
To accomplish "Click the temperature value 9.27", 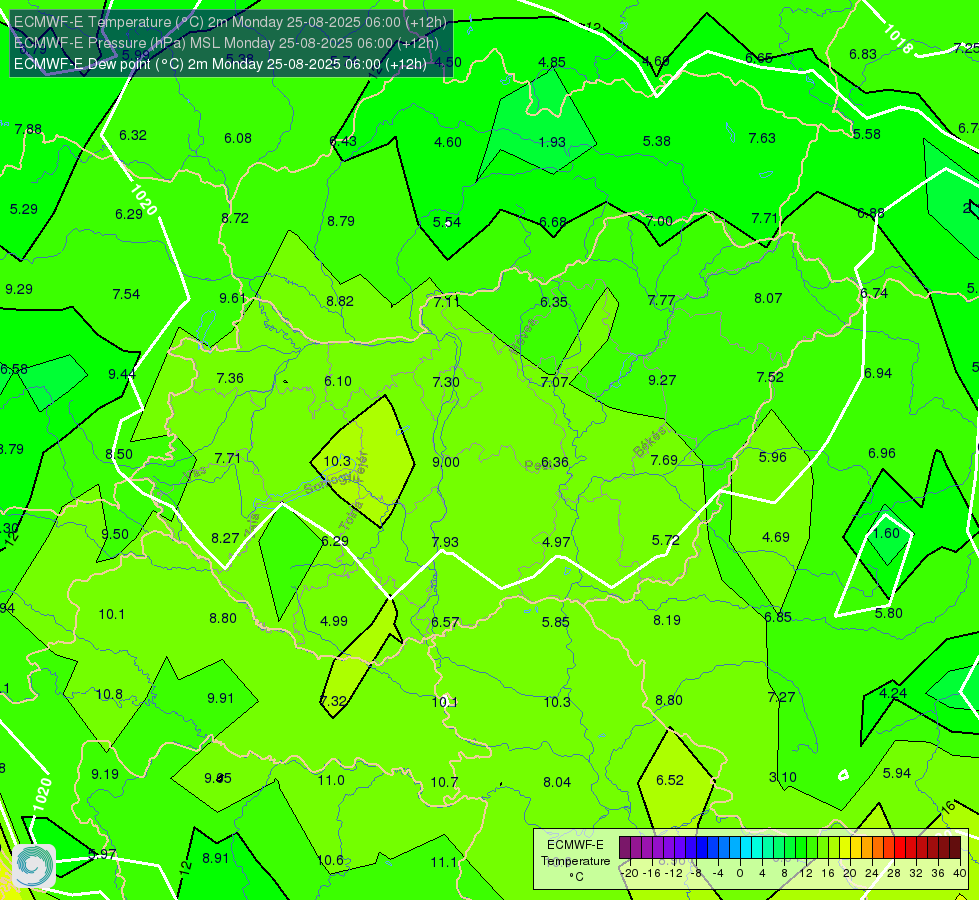I will [662, 380].
